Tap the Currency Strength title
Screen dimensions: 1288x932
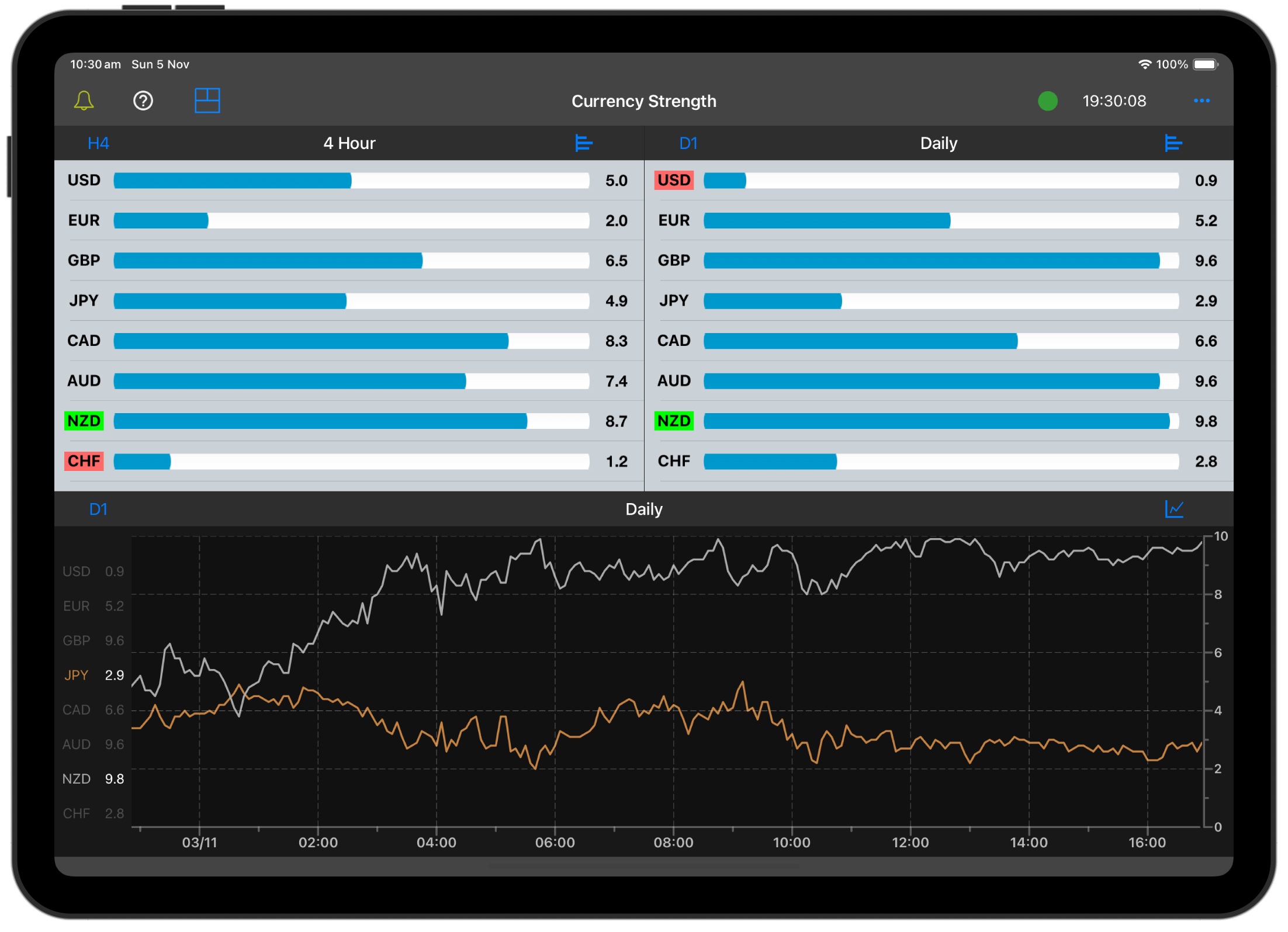(644, 101)
